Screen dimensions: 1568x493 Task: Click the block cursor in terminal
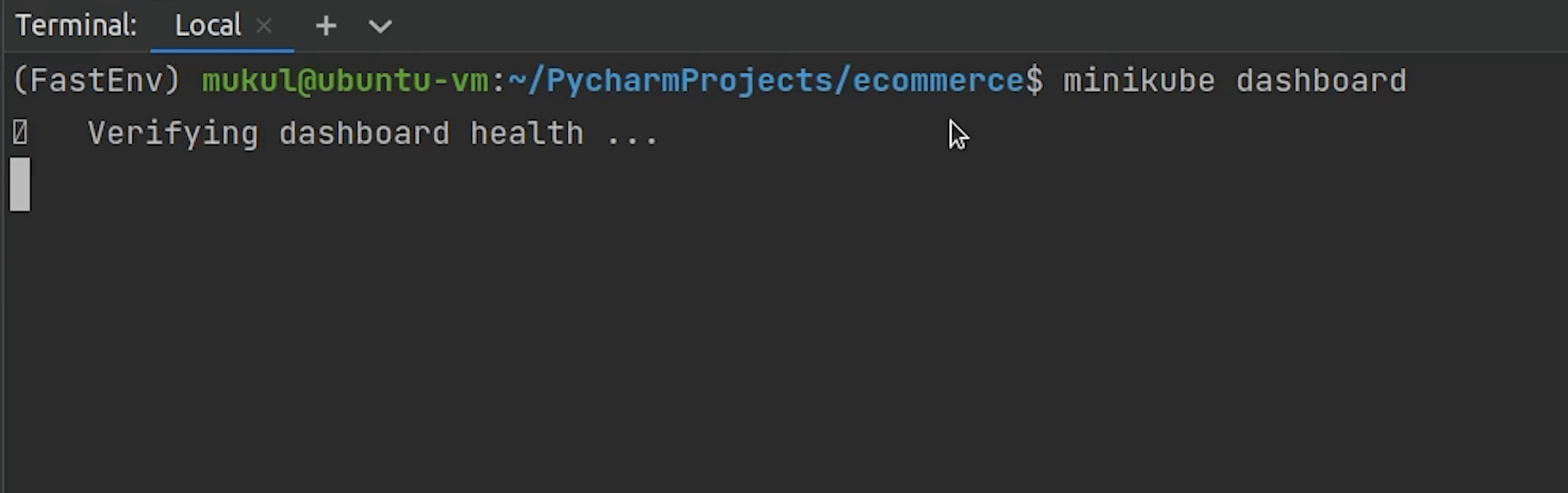tap(20, 184)
